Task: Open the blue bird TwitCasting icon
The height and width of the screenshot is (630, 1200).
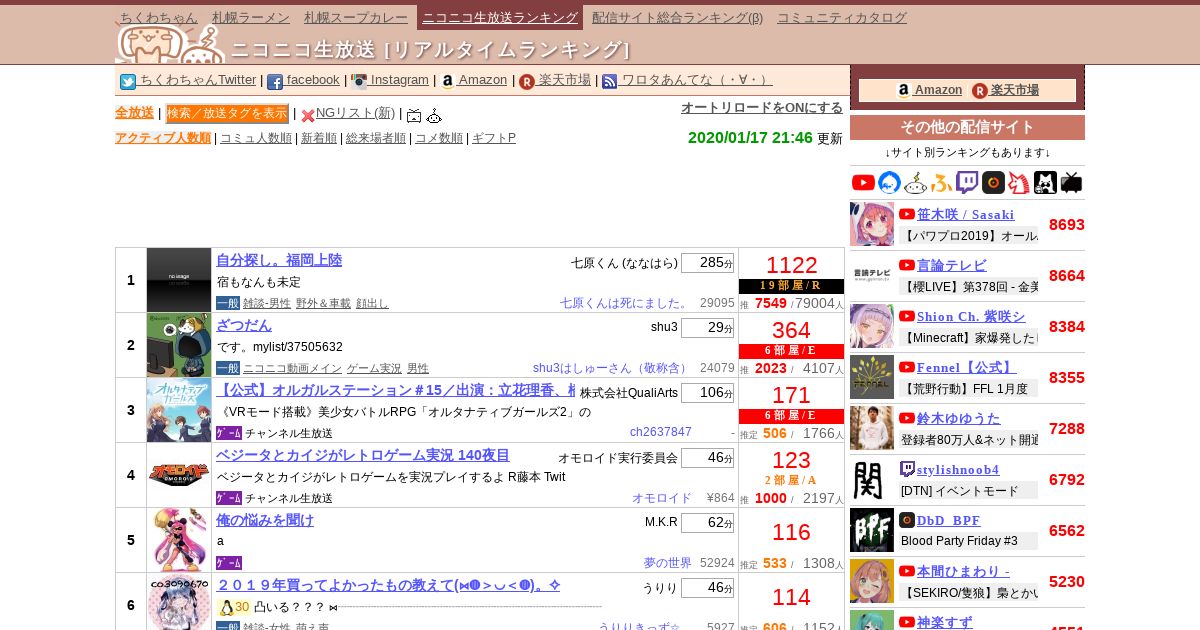Action: point(889,182)
